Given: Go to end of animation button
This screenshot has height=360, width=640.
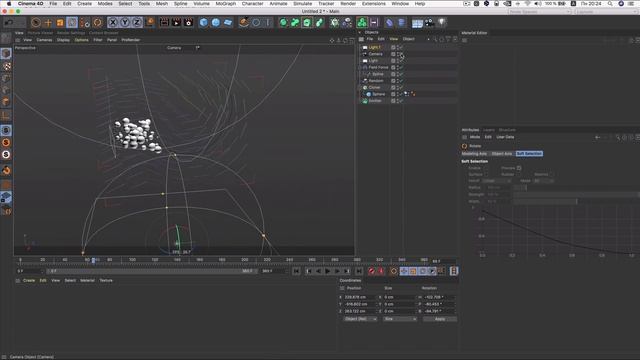Looking at the screenshot, I should 358,271.
